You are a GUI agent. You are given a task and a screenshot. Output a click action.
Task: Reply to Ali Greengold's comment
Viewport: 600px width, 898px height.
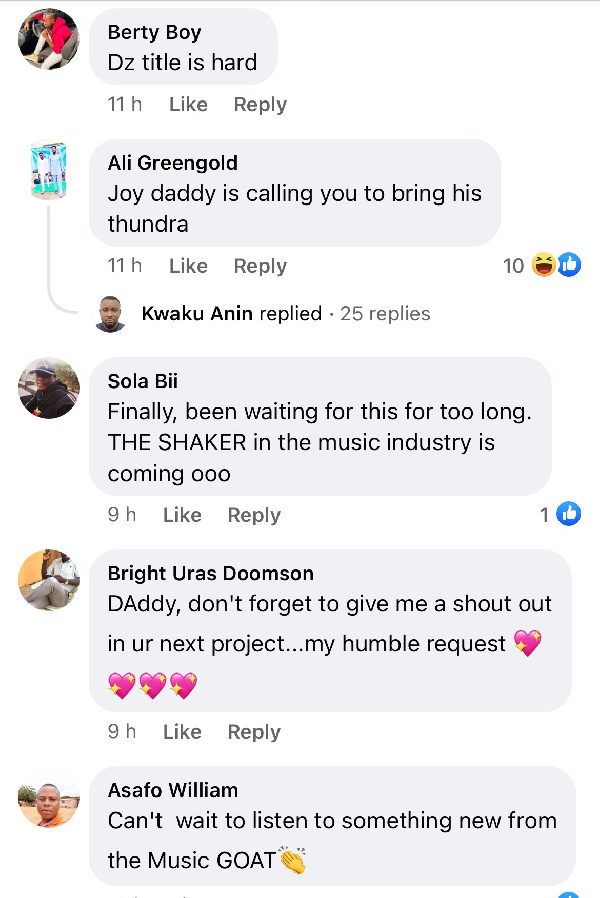(x=260, y=266)
